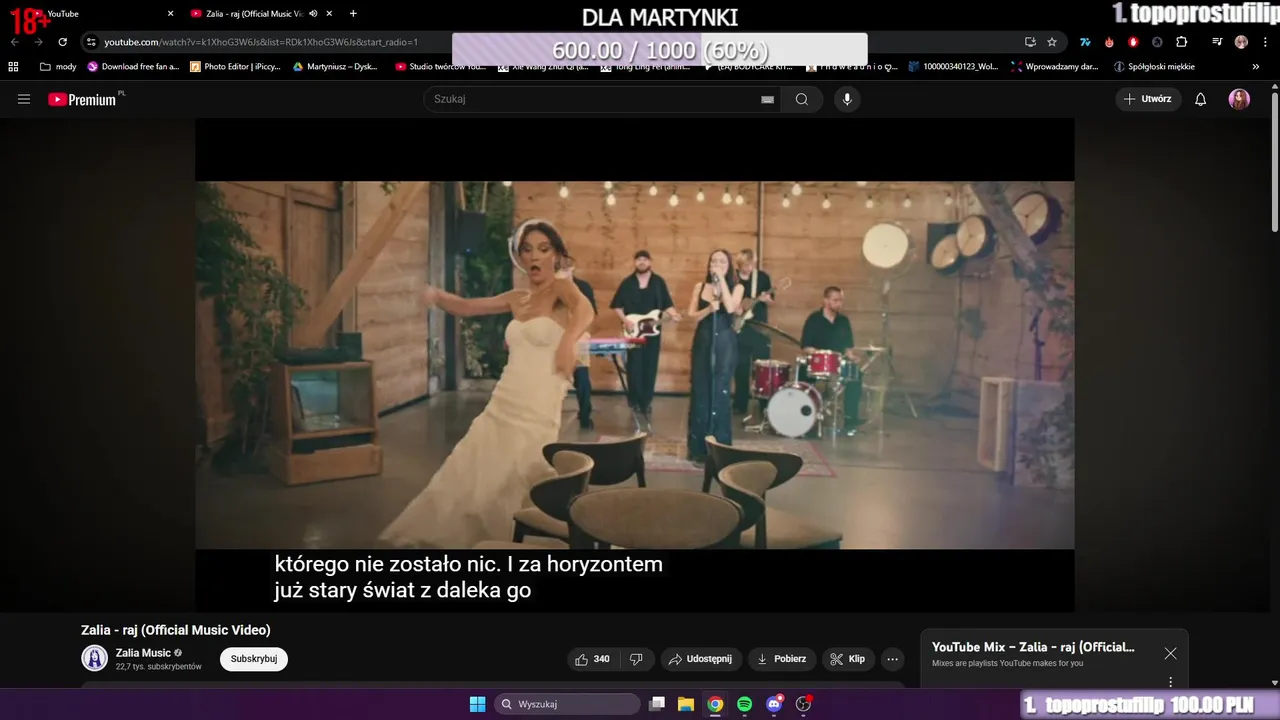The height and width of the screenshot is (720, 1280).
Task: Go back in browser history
Action: (x=15, y=42)
